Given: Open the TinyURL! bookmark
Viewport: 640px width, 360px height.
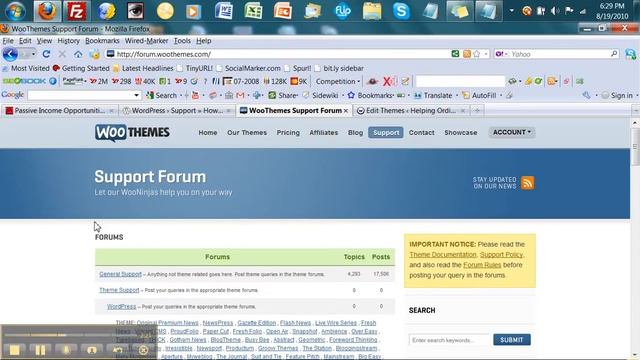Looking at the screenshot, I should 195,68.
